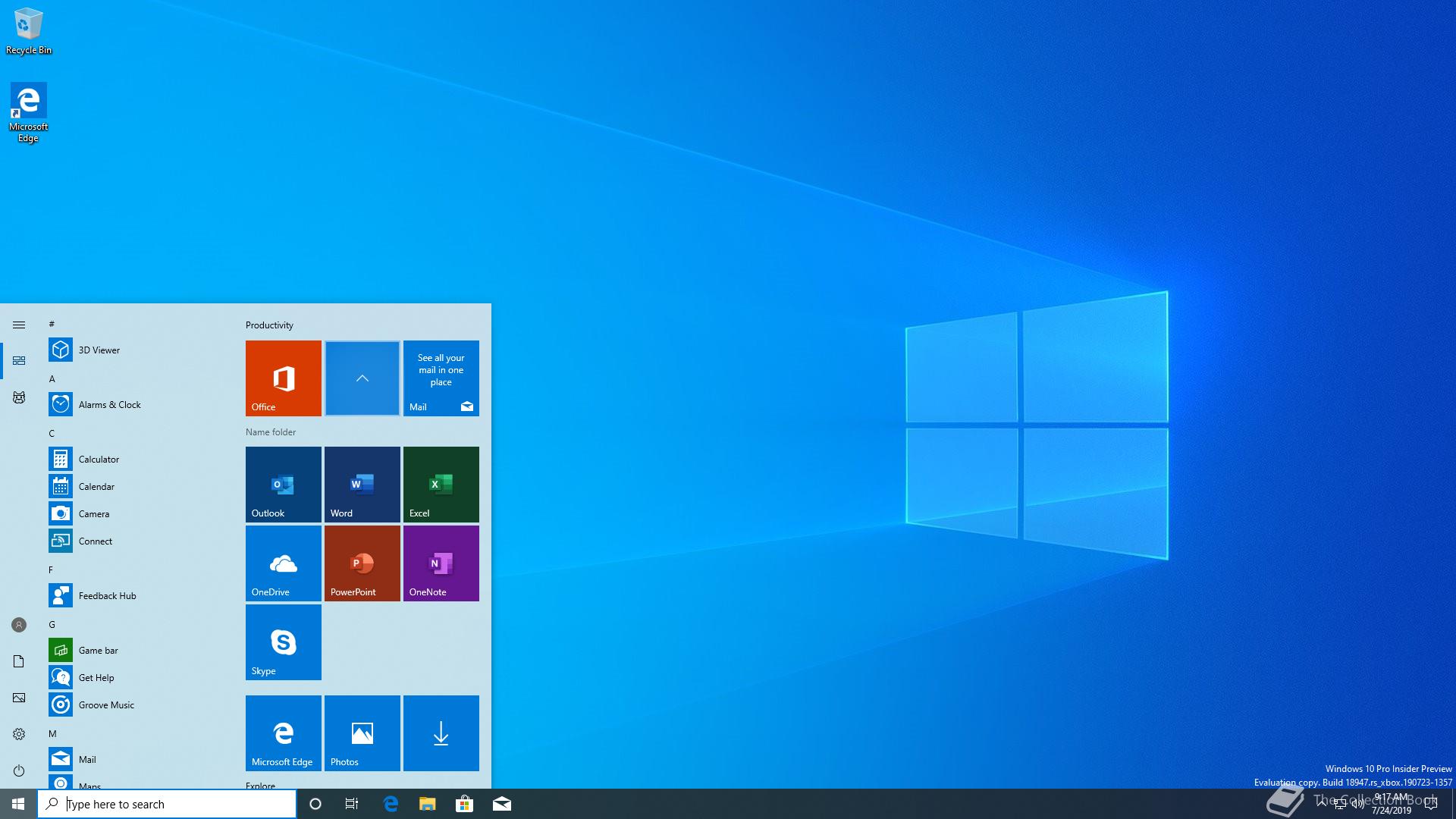Open the Recycle Bin desktop icon
This screenshot has height=819, width=1456.
[x=29, y=31]
